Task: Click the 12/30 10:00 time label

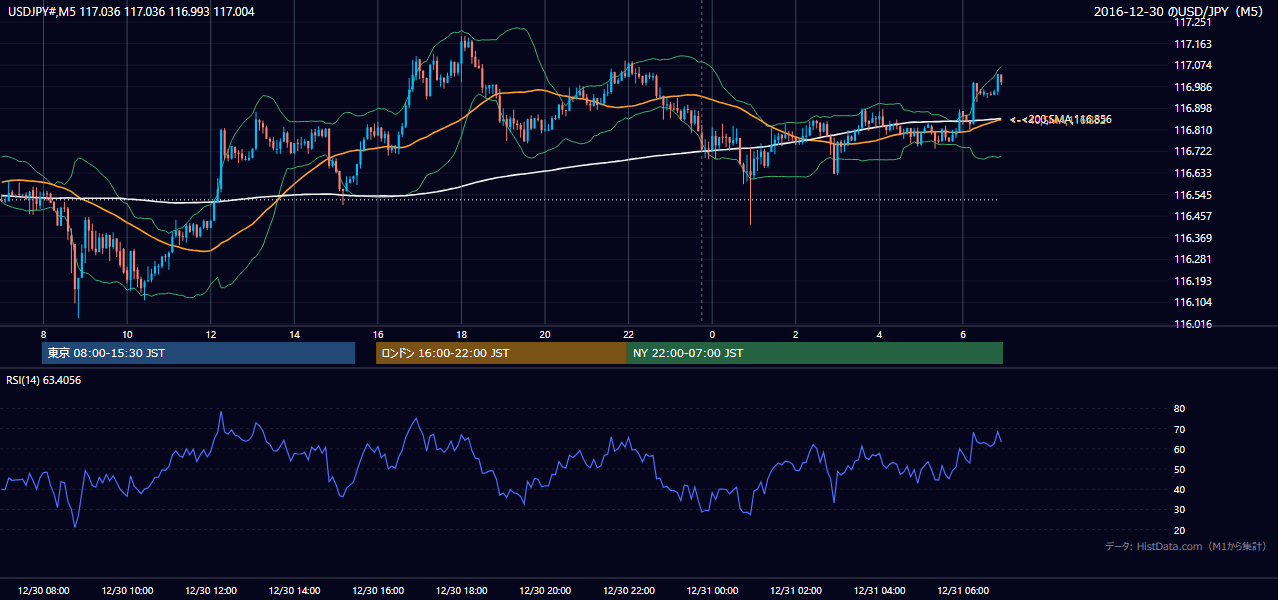Action: click(x=126, y=591)
